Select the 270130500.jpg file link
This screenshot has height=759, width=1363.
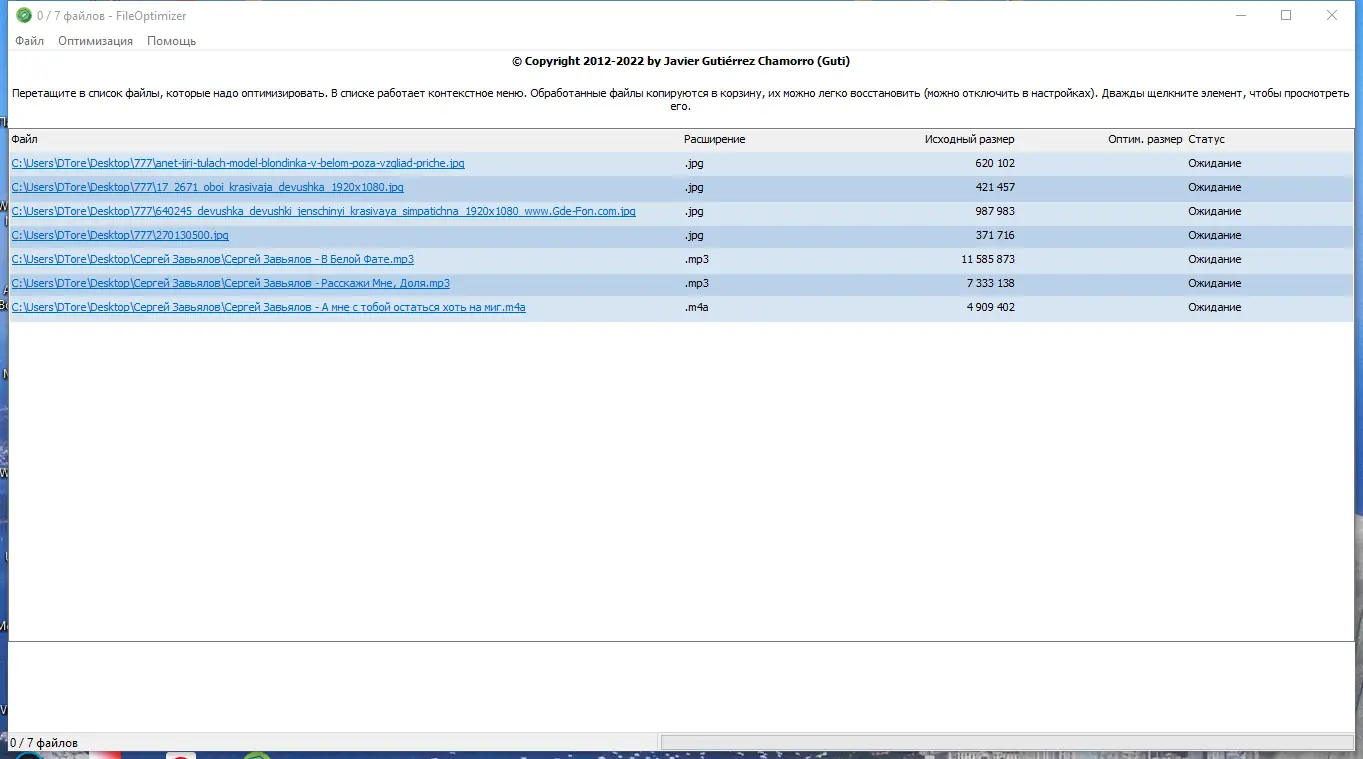(x=120, y=235)
